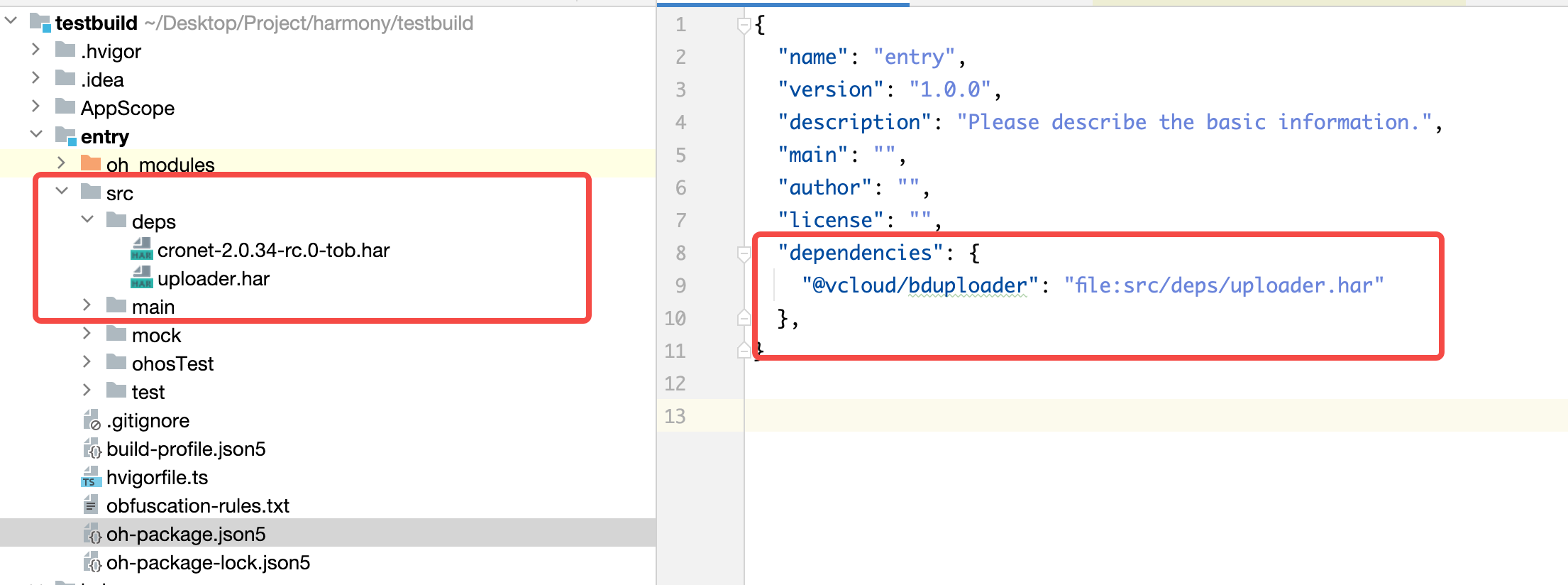Select the AppScope folder name
Screen dimensions: 1568x585
(x=128, y=108)
